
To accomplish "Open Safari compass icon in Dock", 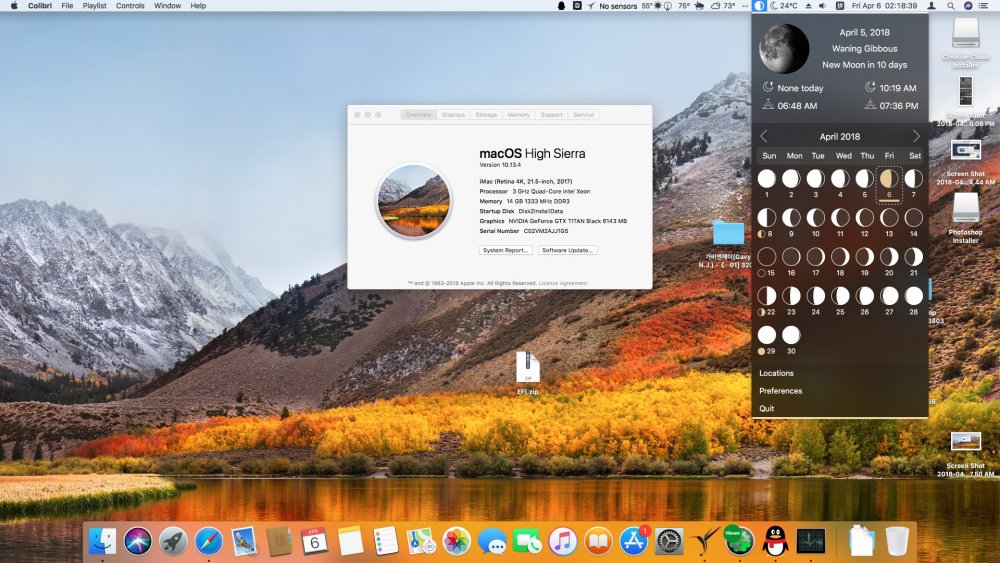I will 209,541.
